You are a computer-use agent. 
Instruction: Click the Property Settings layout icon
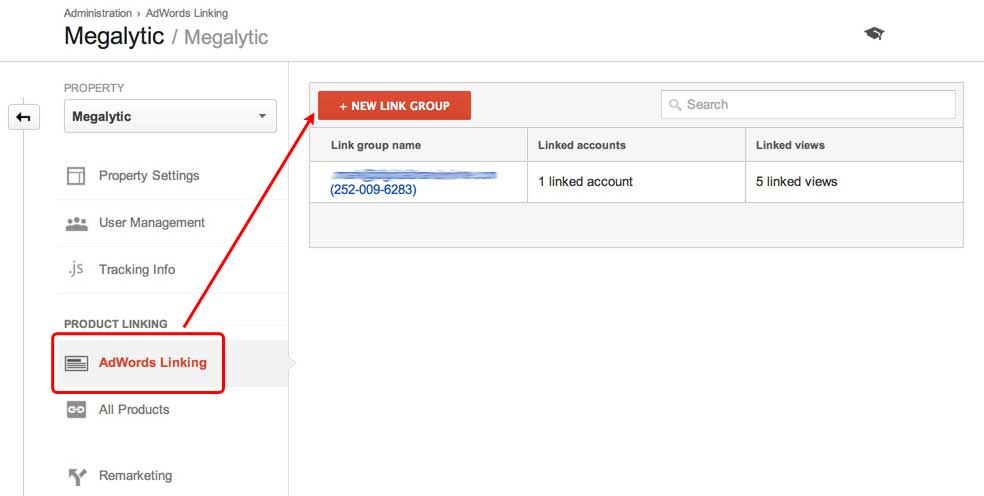[x=76, y=176]
